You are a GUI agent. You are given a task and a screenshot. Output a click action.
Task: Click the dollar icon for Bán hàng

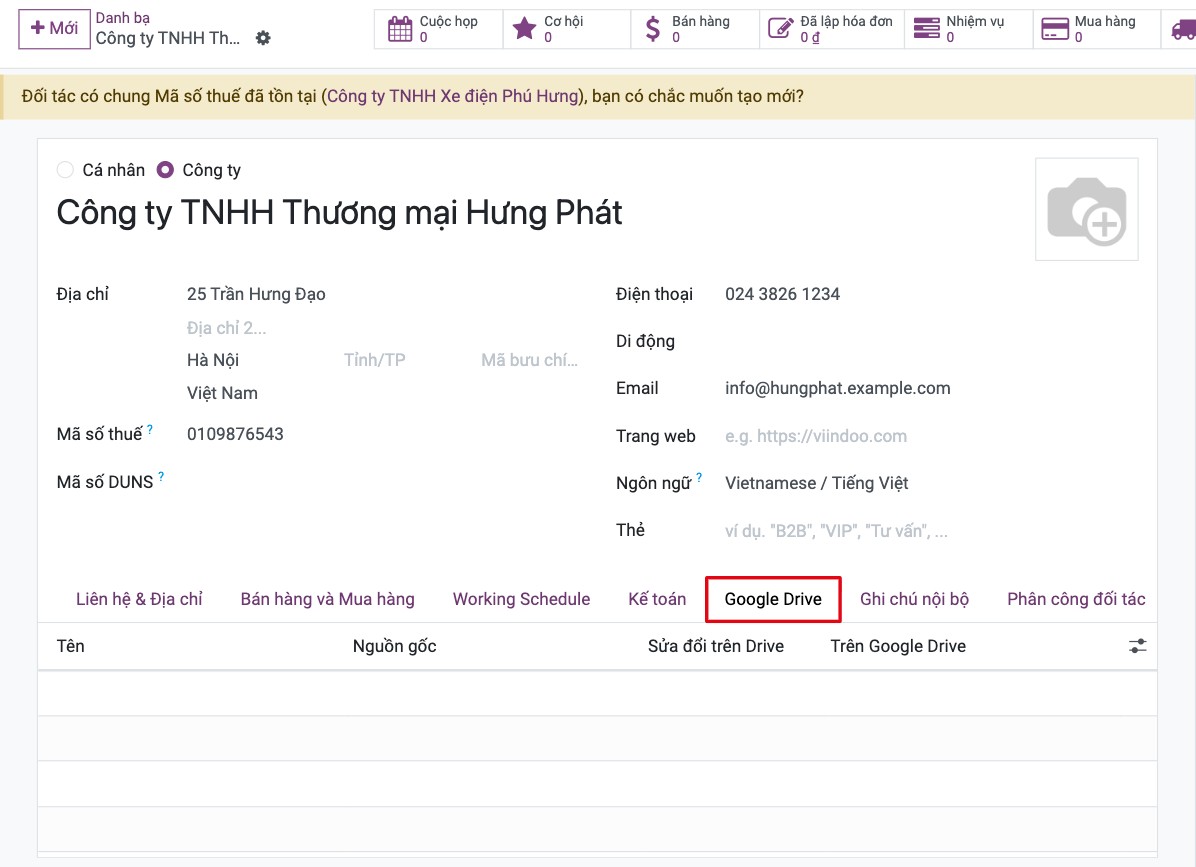(x=653, y=29)
